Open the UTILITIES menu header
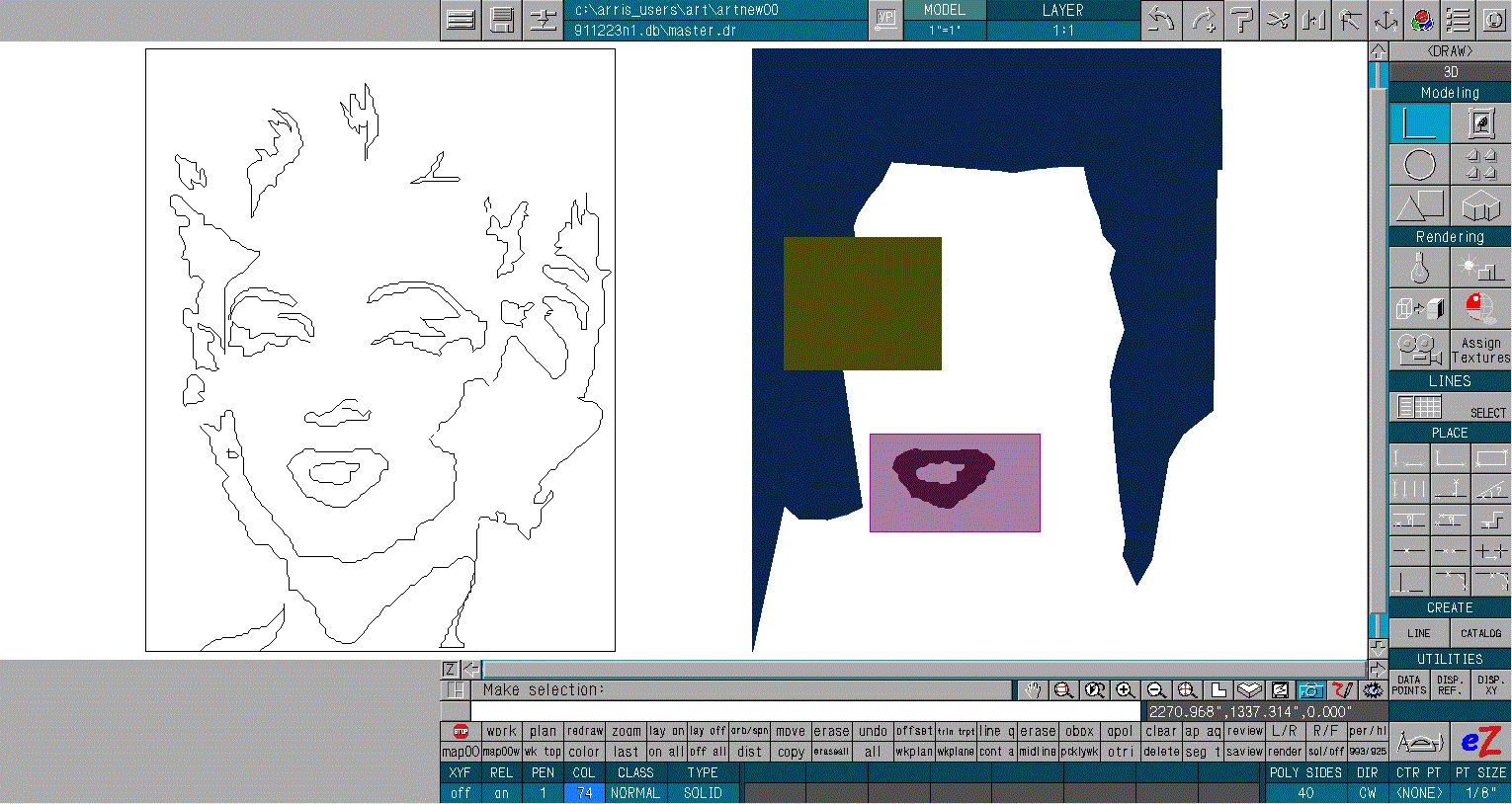 click(x=1450, y=659)
